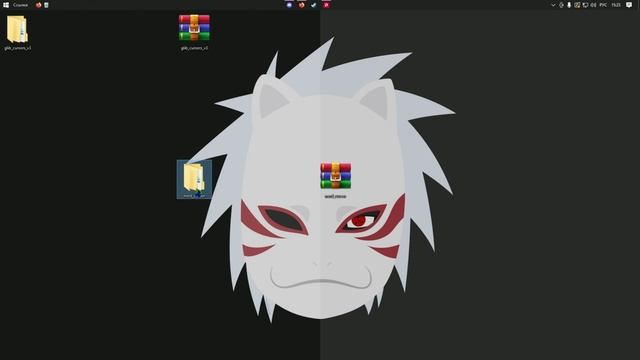This screenshot has width=640, height=360.
Task: Switch to Discord in the taskbar
Action: click(x=289, y=5)
